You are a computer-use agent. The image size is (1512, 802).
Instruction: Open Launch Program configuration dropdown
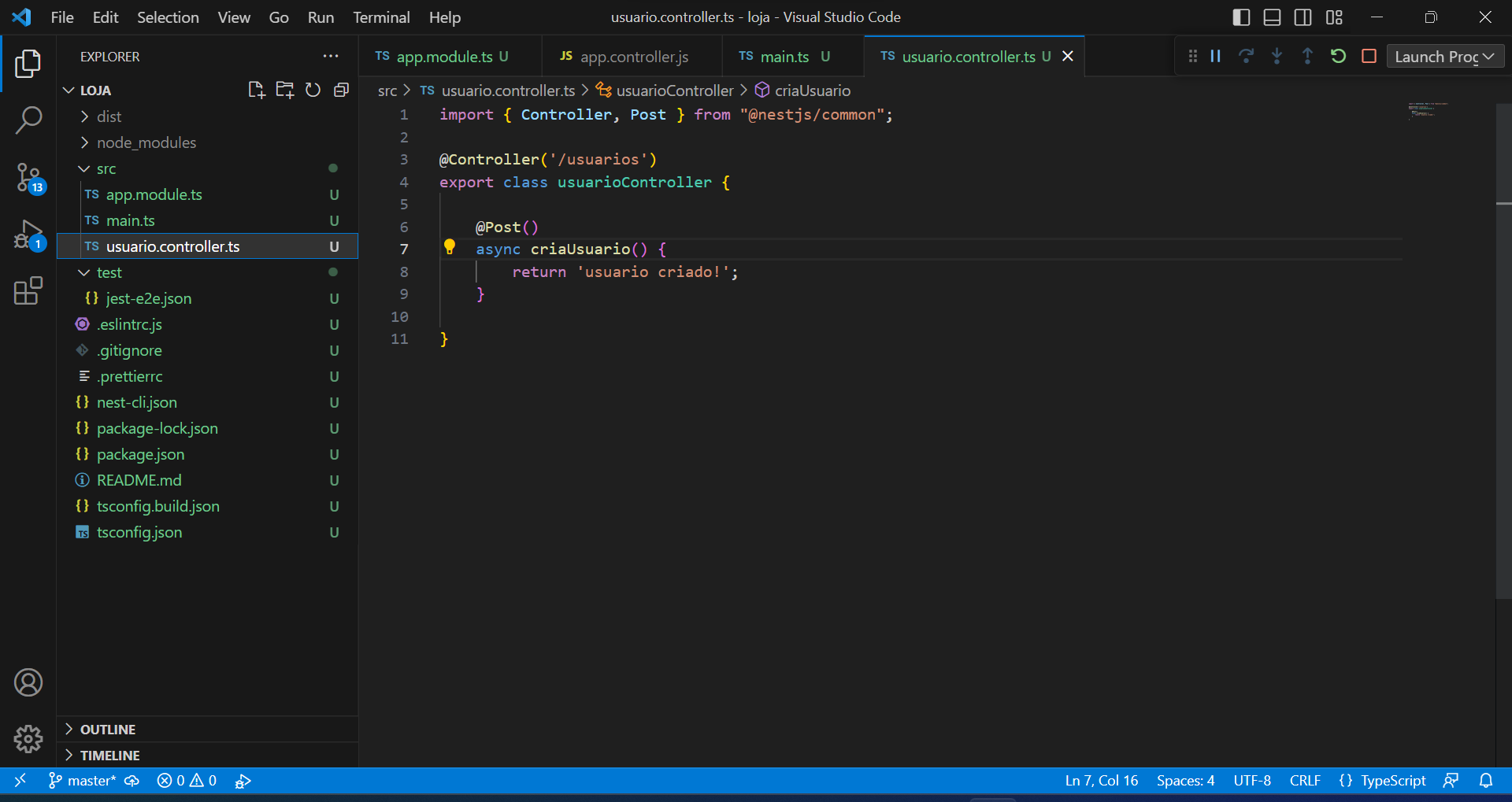point(1444,56)
